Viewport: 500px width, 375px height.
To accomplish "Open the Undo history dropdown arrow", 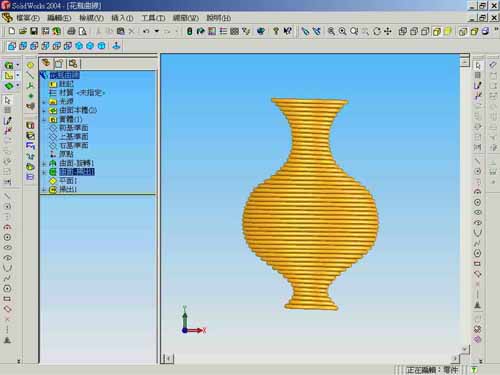I will coord(157,31).
